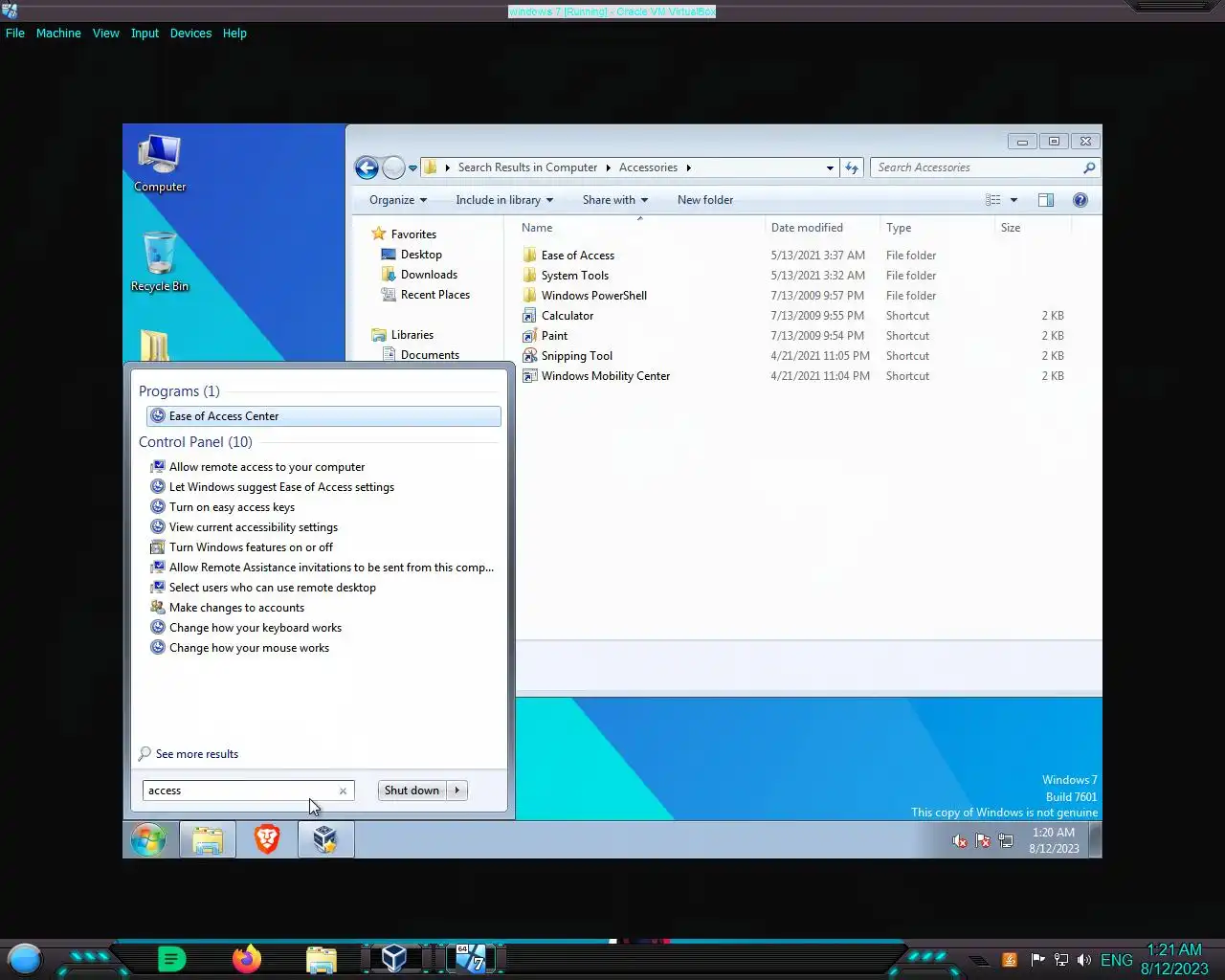Expand breadcrumb arrow after Search Results in Computer

tap(608, 167)
